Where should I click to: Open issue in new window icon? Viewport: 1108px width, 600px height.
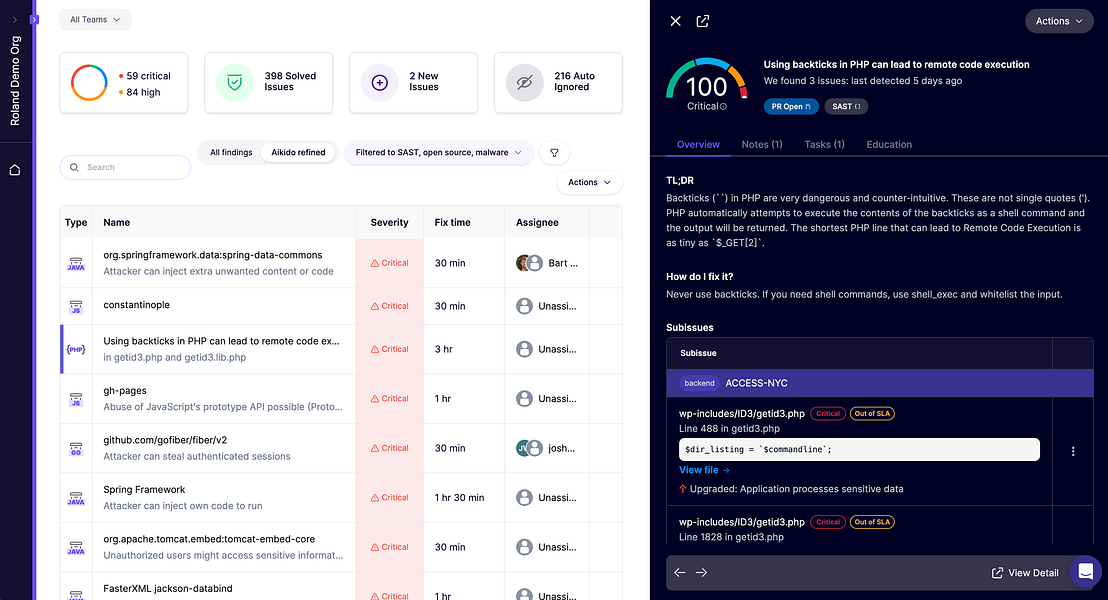pos(702,21)
